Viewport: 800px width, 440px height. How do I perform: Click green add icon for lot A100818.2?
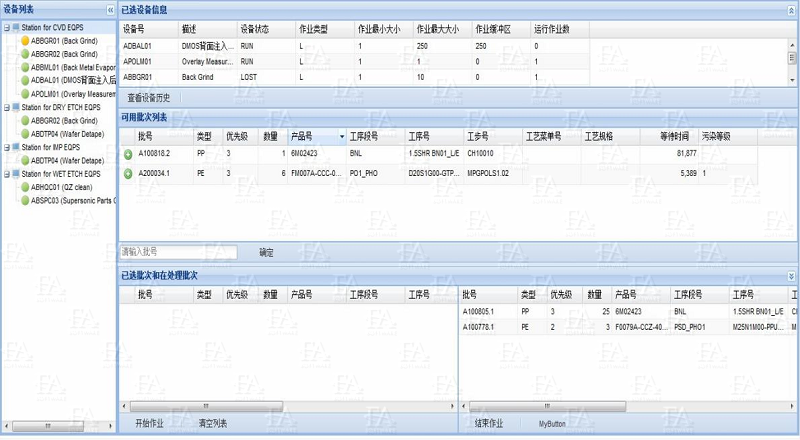(128, 154)
